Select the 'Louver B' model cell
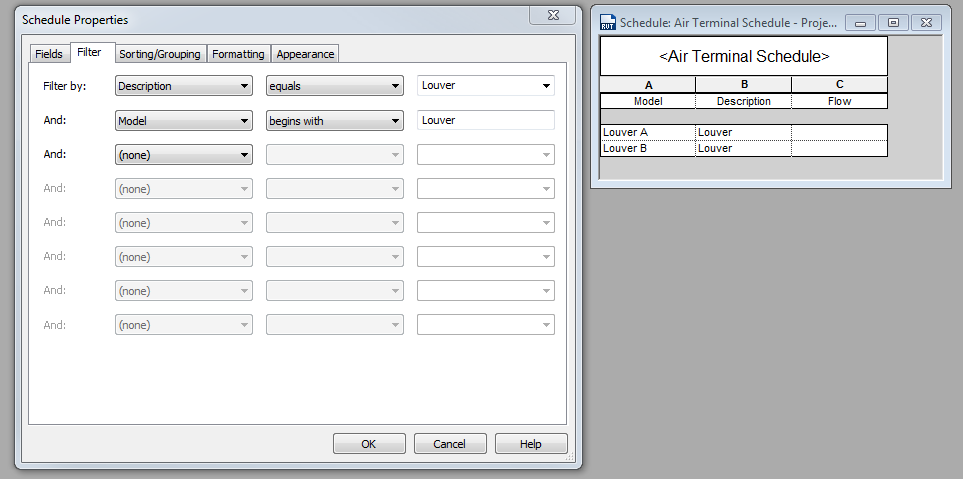Image resolution: width=963 pixels, height=479 pixels. tap(648, 148)
